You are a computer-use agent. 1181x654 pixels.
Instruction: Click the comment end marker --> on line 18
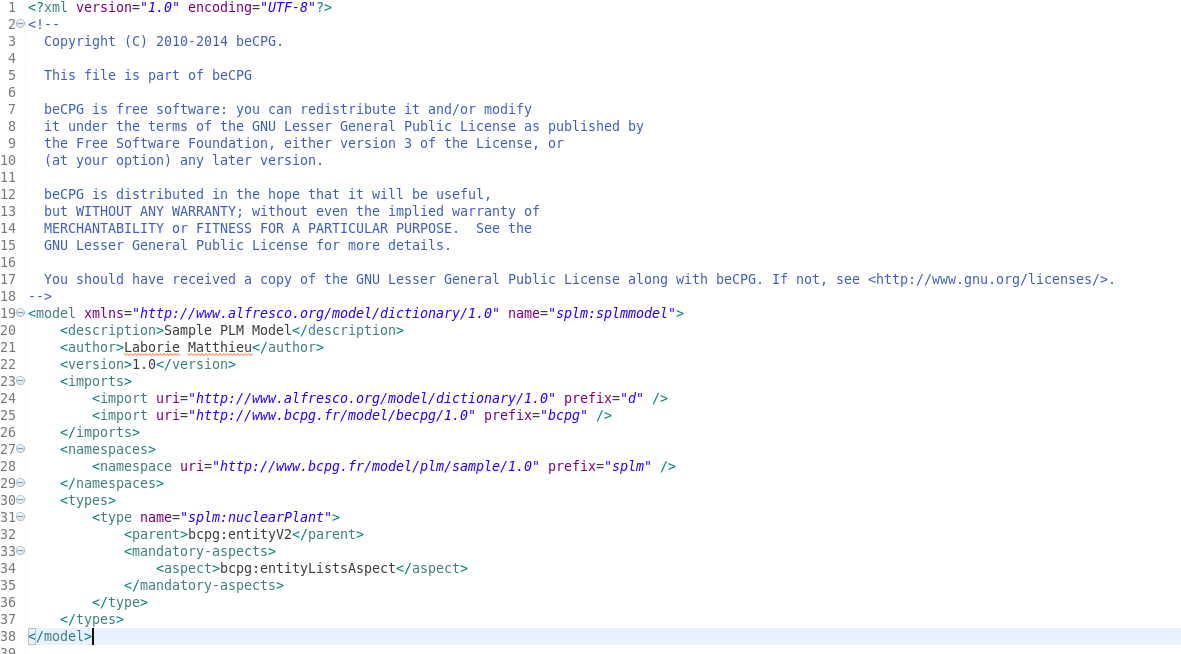40,296
